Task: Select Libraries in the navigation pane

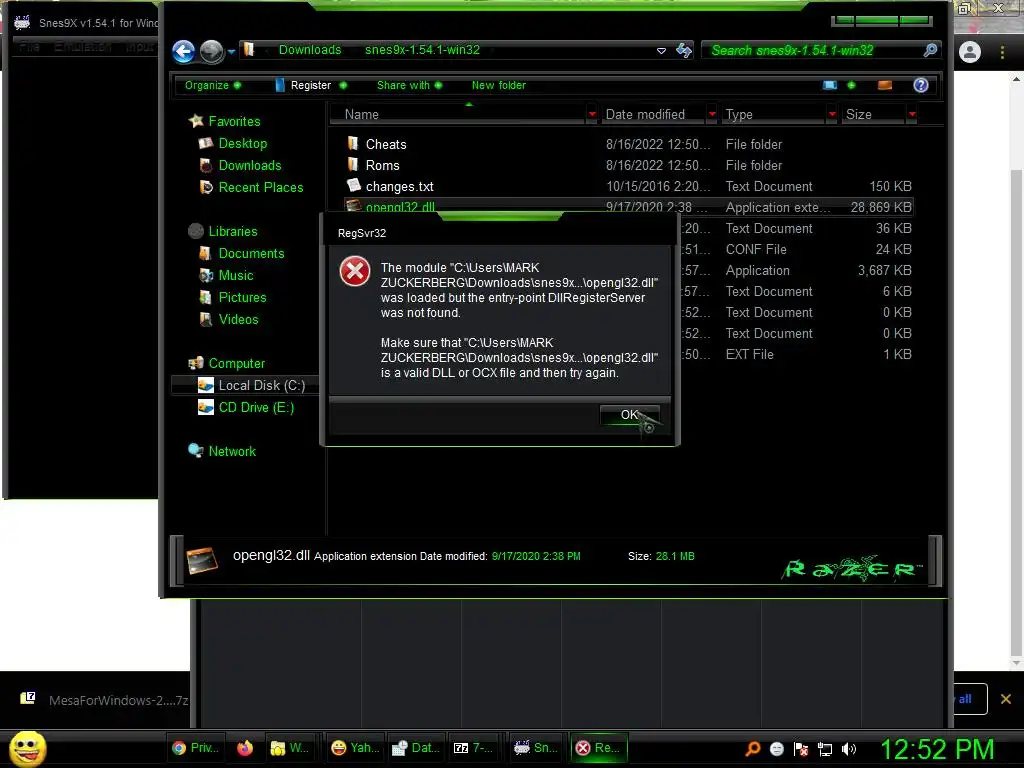Action: click(x=232, y=231)
